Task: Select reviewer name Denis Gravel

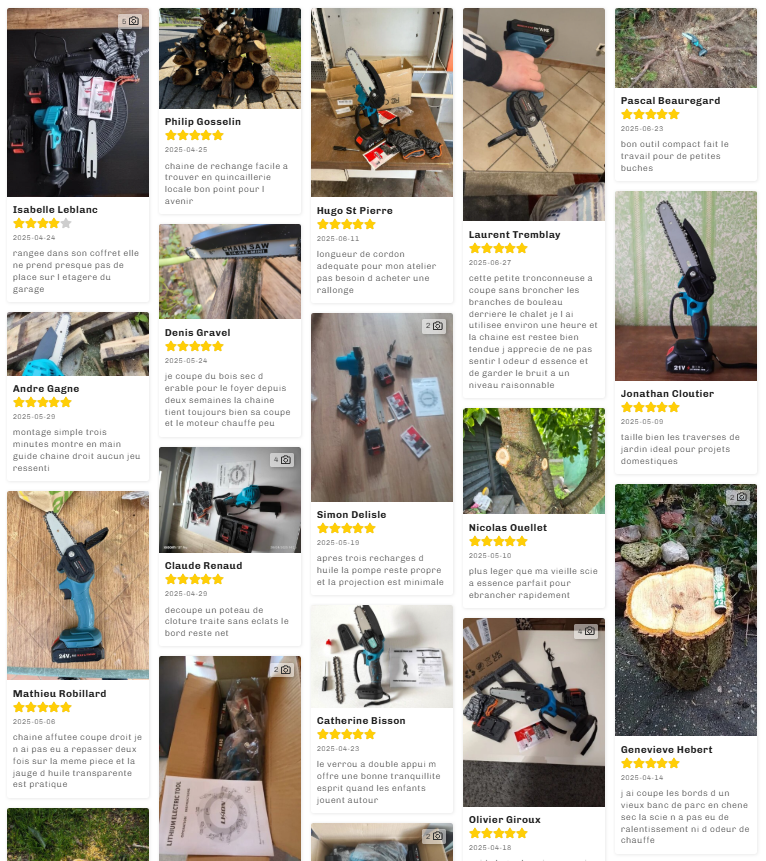Action: pyautogui.click(x=198, y=333)
